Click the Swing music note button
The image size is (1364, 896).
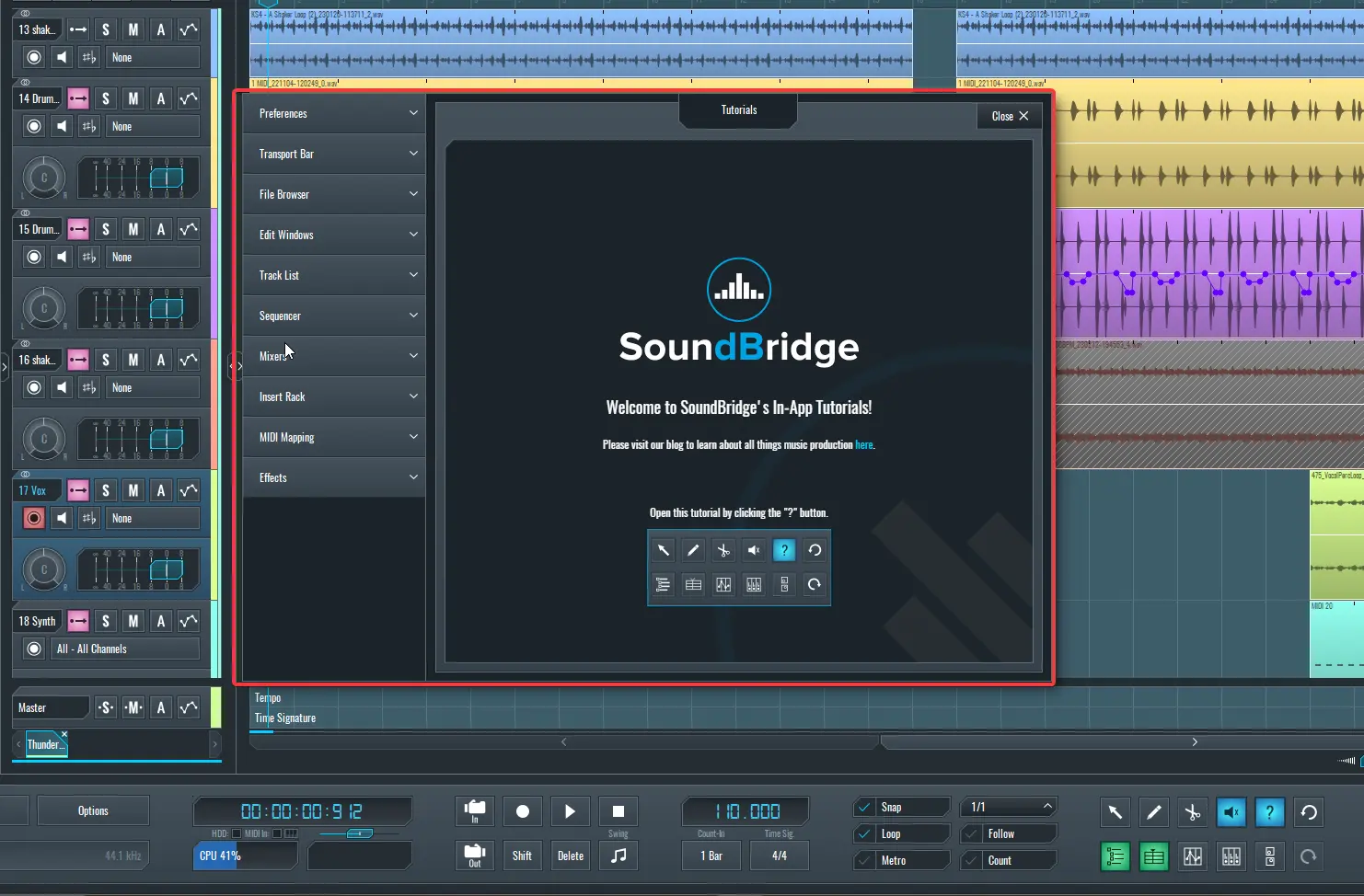618,856
